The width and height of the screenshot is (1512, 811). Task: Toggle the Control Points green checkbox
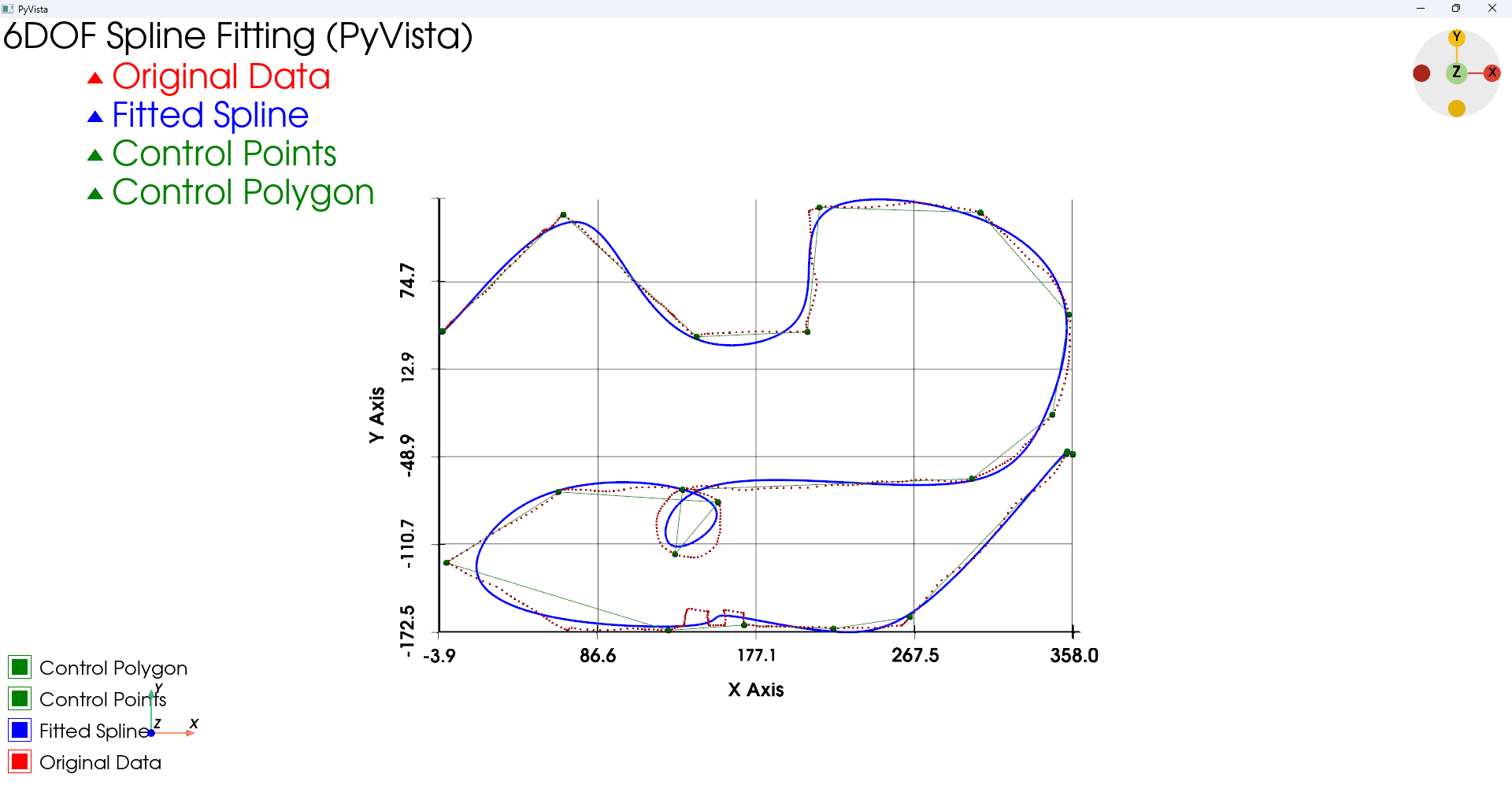tap(20, 698)
